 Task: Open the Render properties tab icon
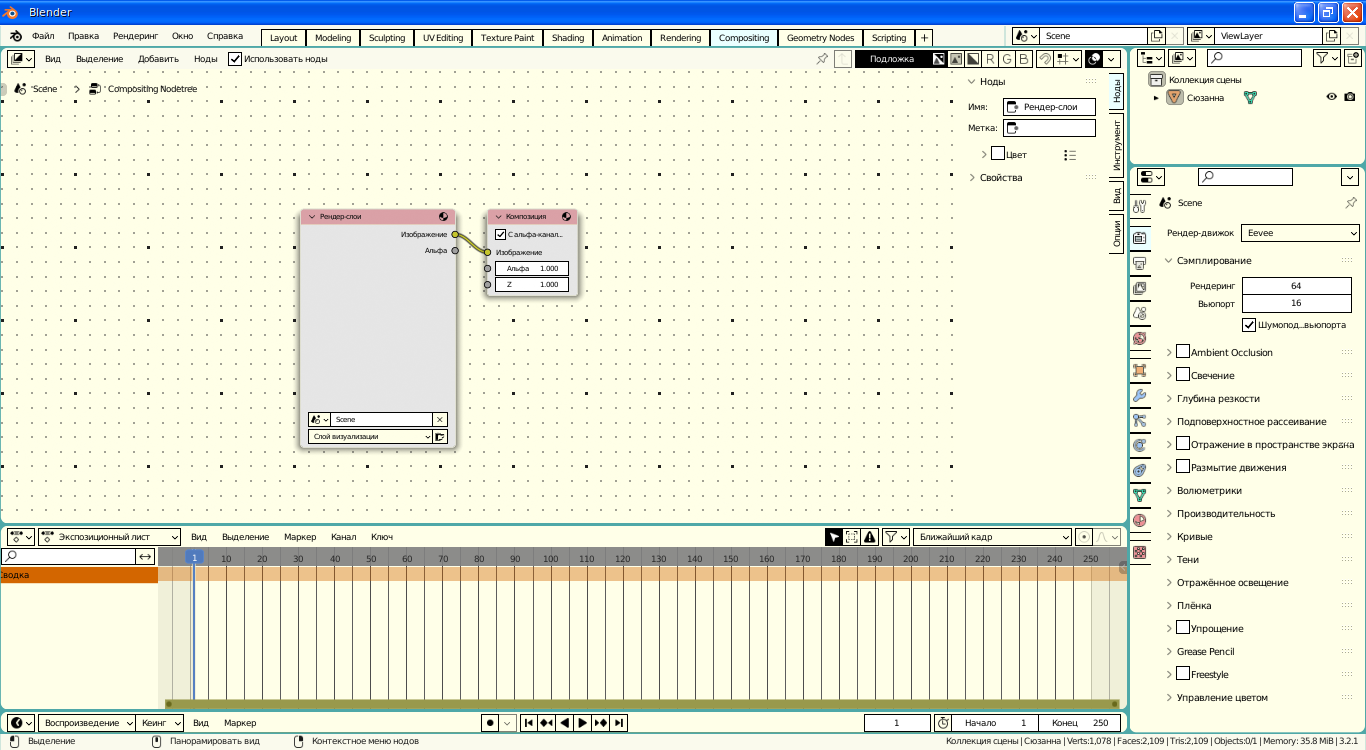tap(1139, 238)
